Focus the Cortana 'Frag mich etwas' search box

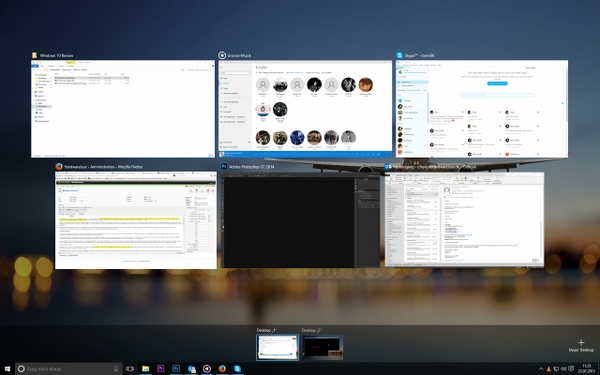(69, 369)
